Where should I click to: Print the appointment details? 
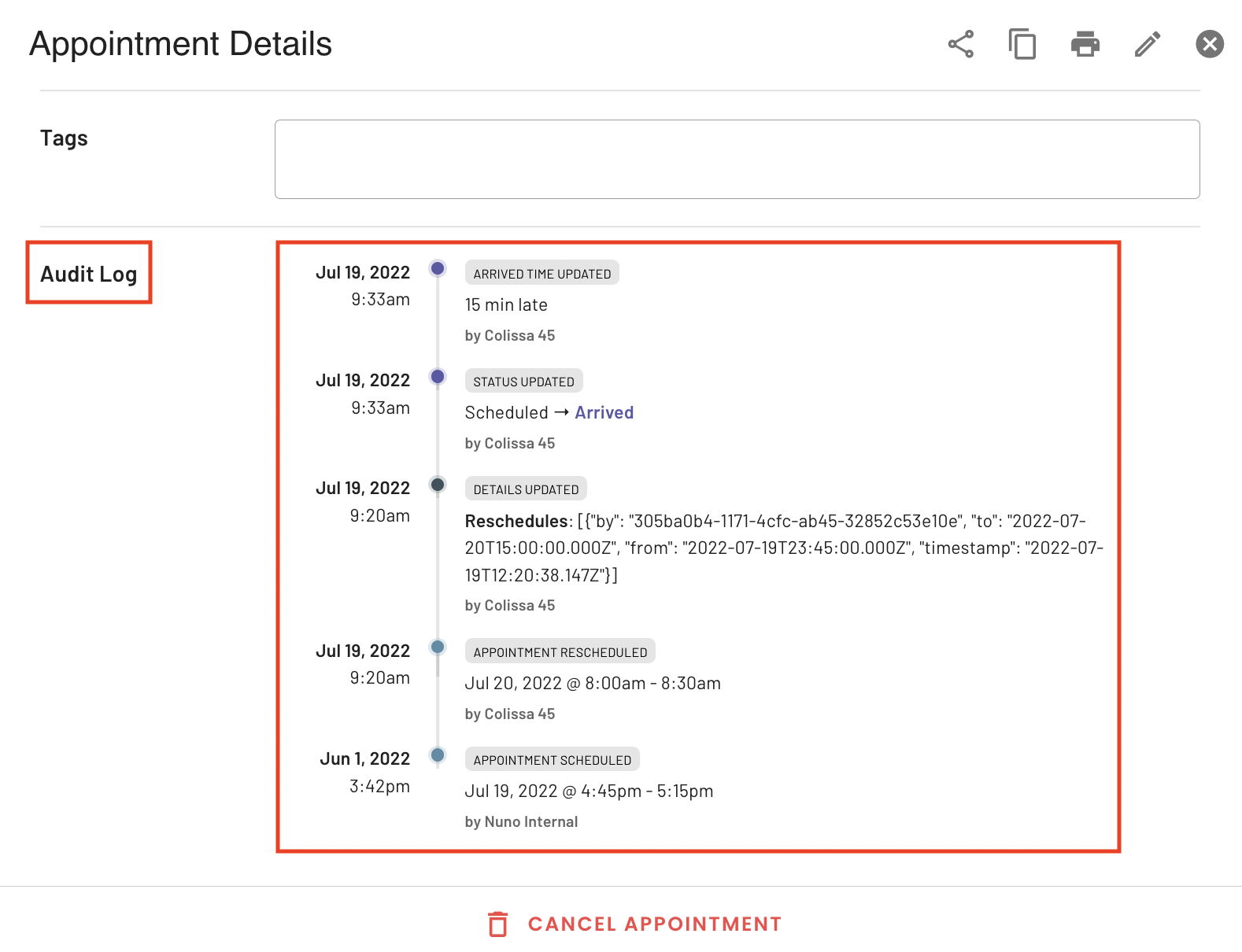1085,44
